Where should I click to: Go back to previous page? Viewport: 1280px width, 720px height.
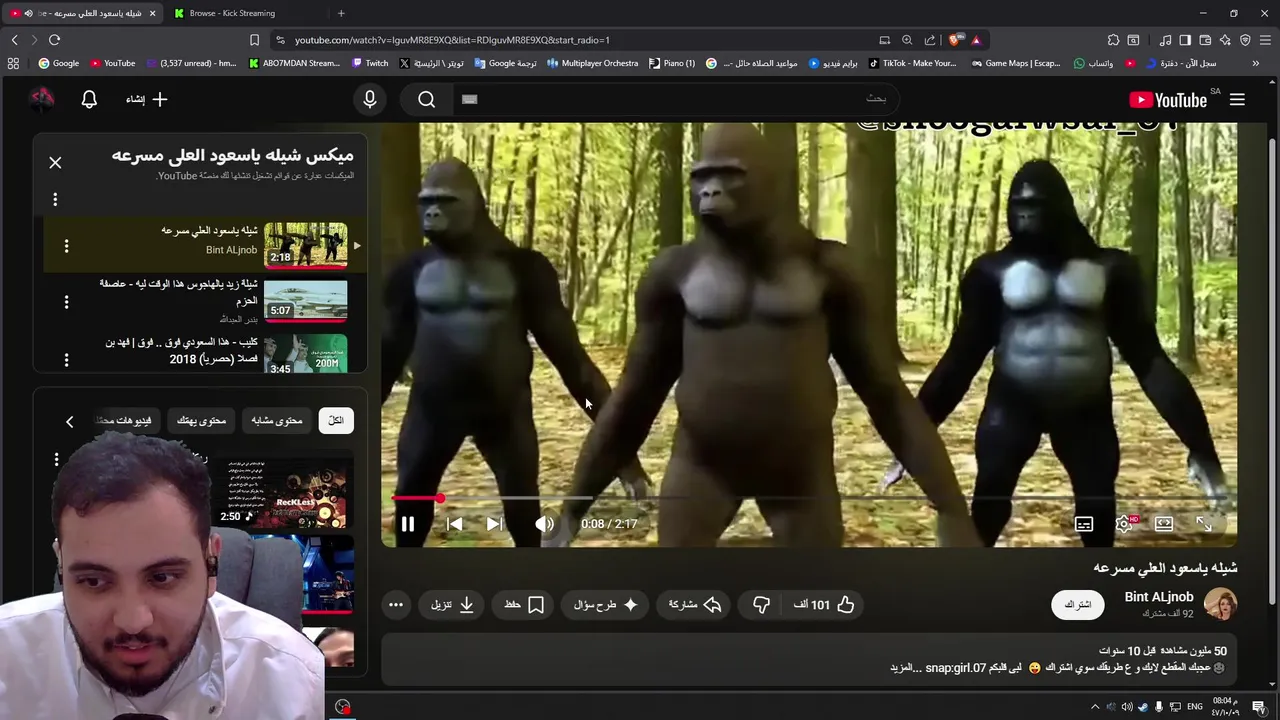14,40
